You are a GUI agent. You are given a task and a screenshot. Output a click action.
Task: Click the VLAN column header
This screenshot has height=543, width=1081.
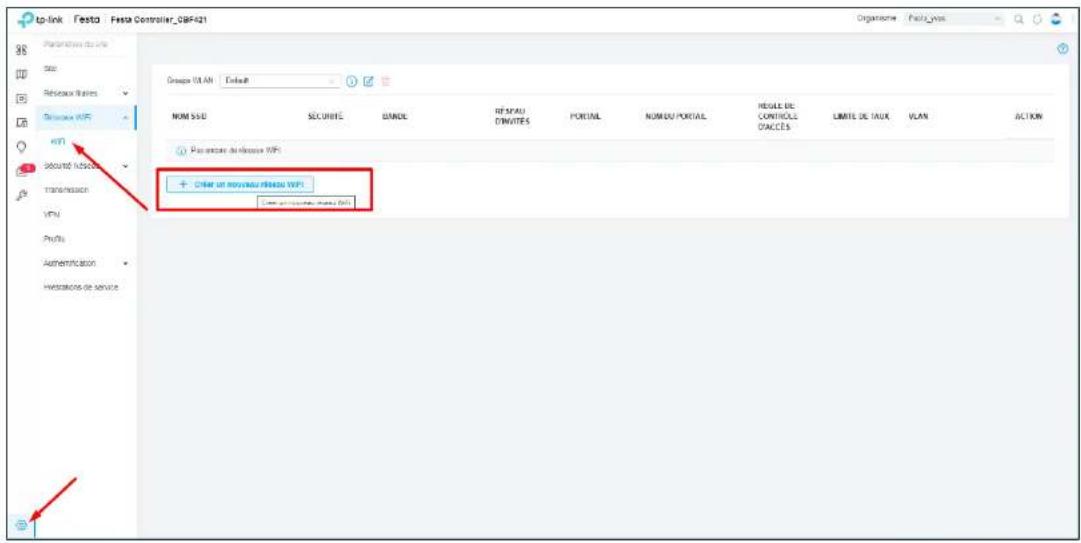tap(918, 117)
